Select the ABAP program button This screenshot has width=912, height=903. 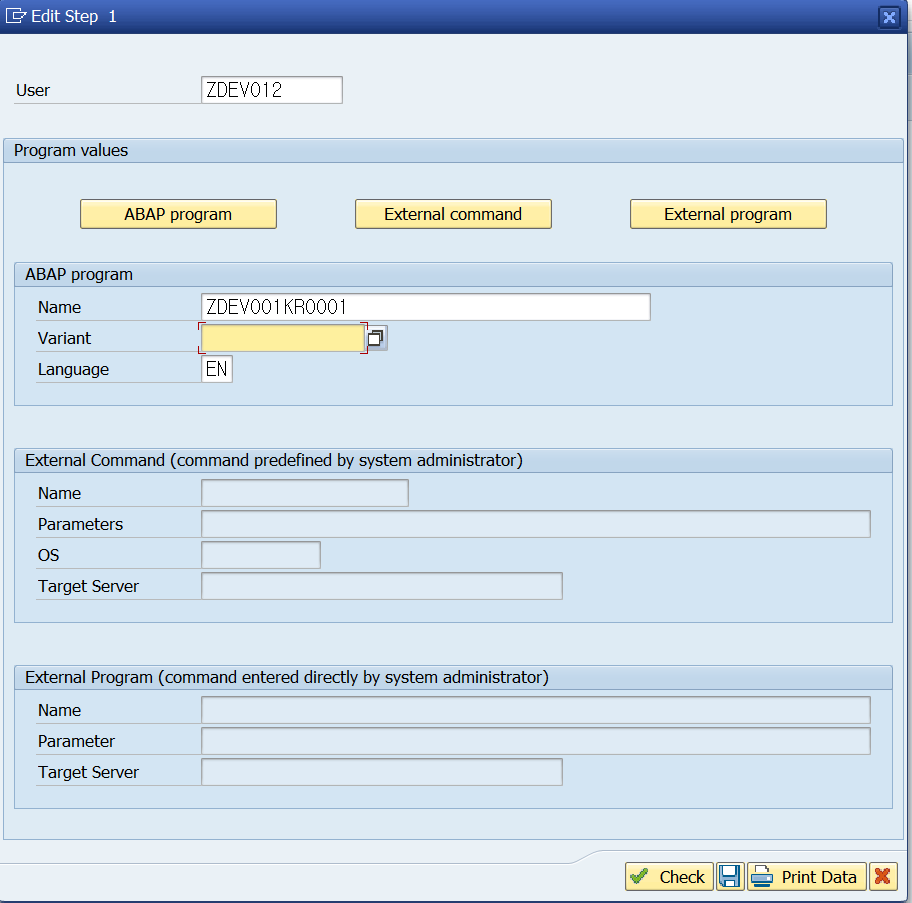pyautogui.click(x=178, y=214)
